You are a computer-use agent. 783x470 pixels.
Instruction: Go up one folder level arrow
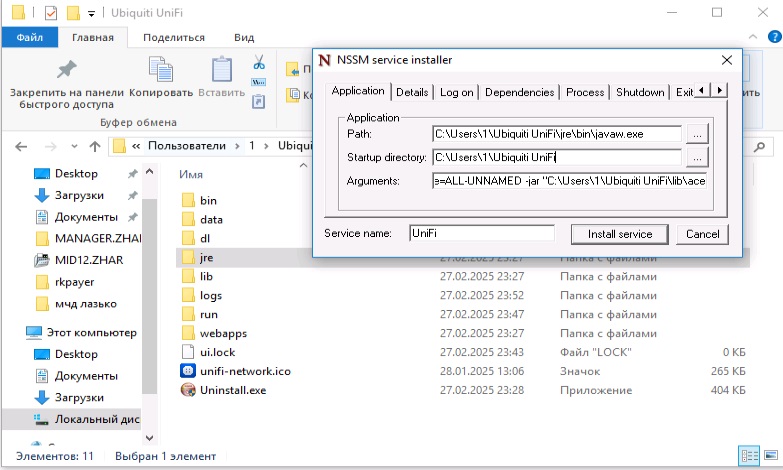(x=94, y=146)
